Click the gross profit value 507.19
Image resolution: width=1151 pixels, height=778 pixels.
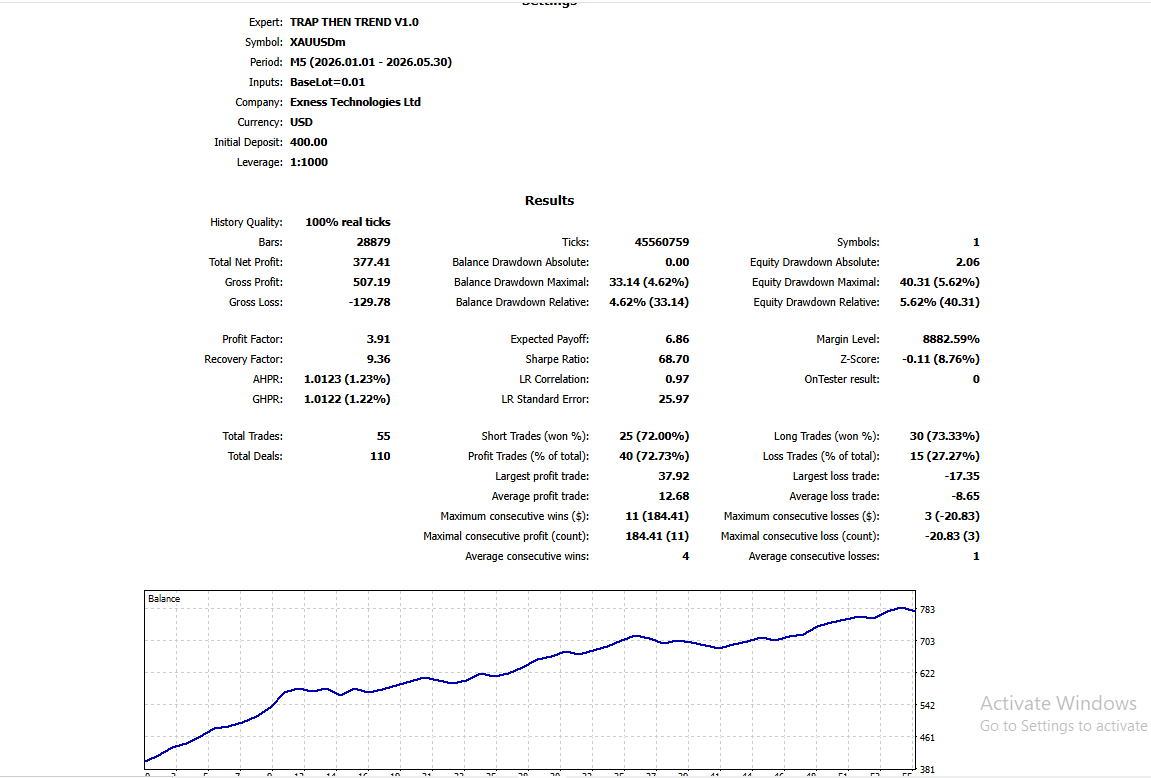pos(371,282)
